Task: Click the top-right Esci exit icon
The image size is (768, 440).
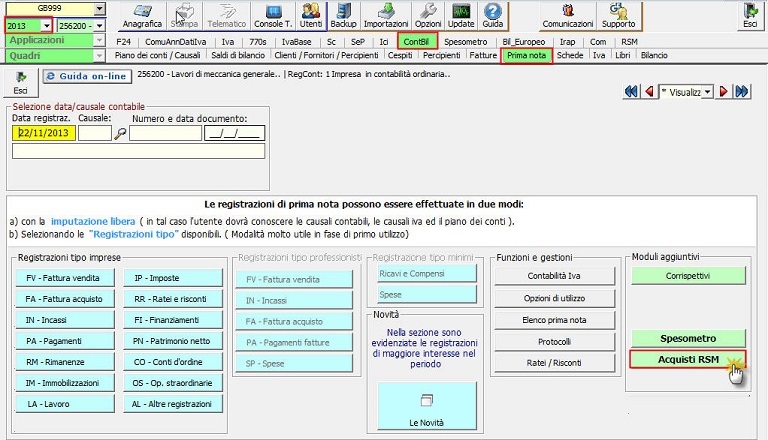Action: tap(750, 16)
